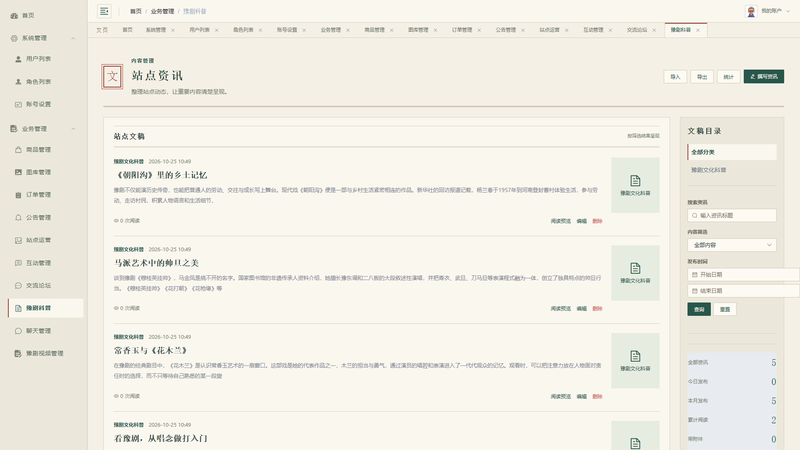The height and width of the screenshot is (450, 800).
Task: Click 删除 for 常香玉与《花木兰》
Action: point(597,396)
